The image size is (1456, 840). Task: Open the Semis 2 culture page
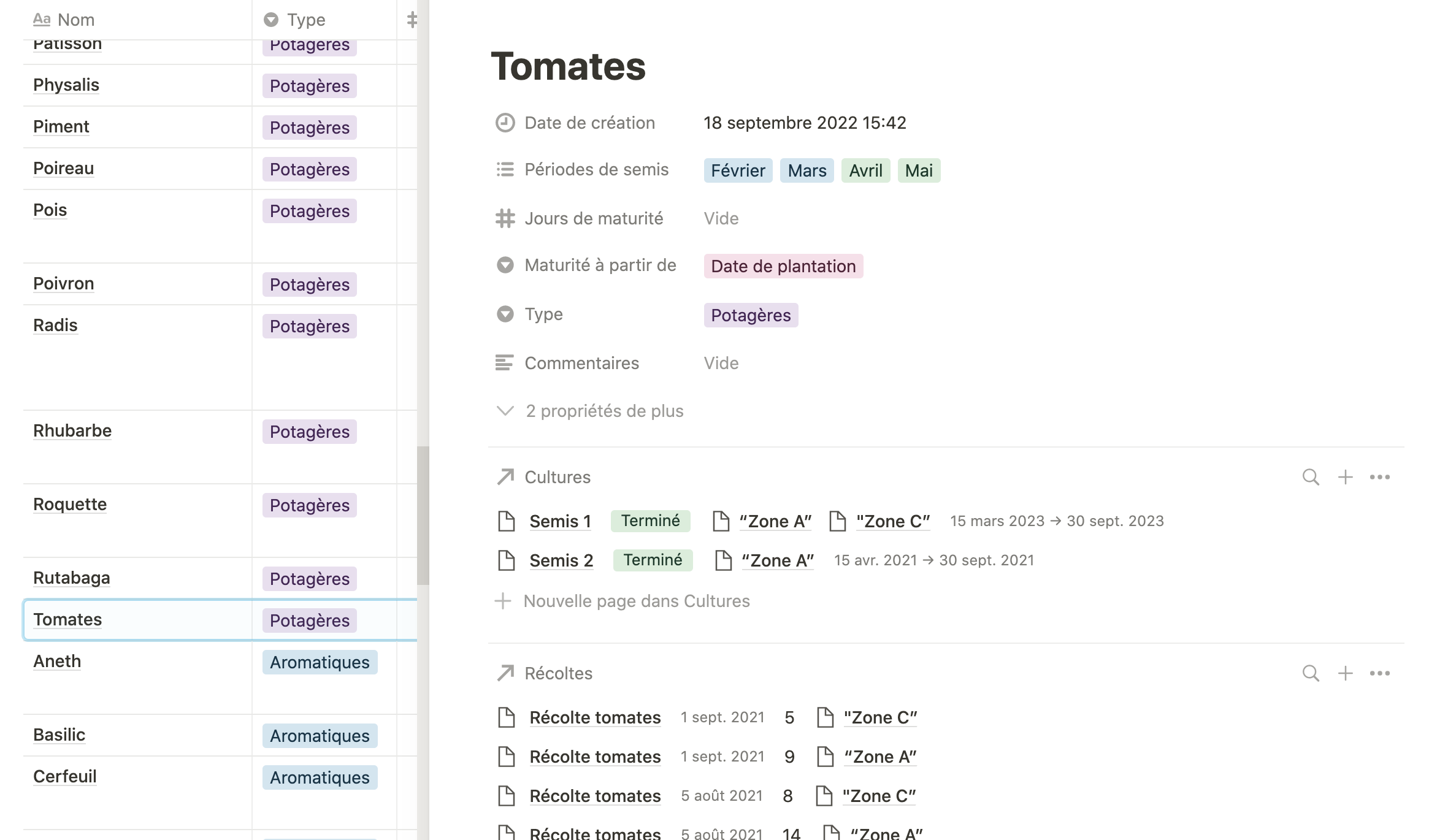[561, 560]
